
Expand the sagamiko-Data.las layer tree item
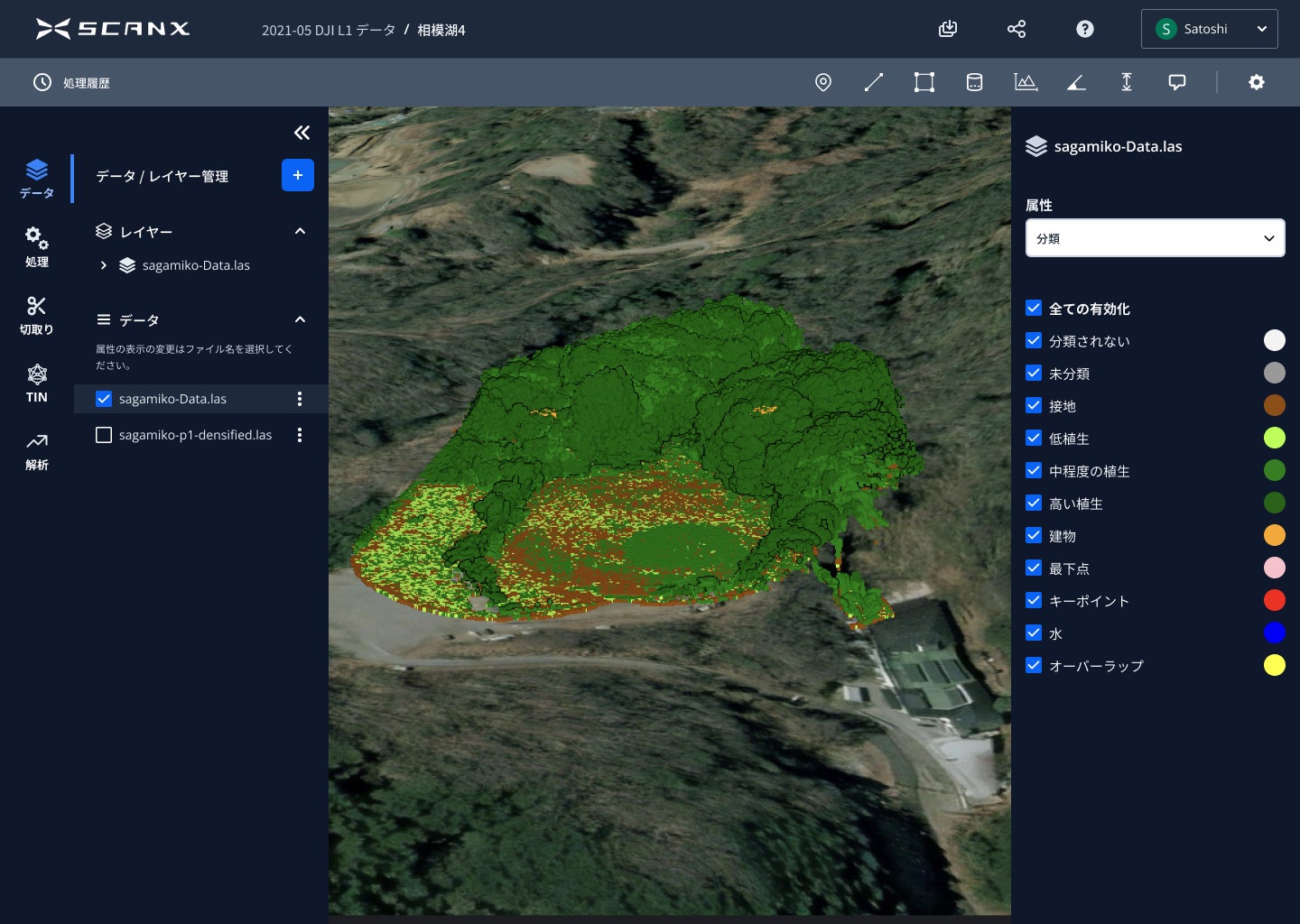(104, 265)
